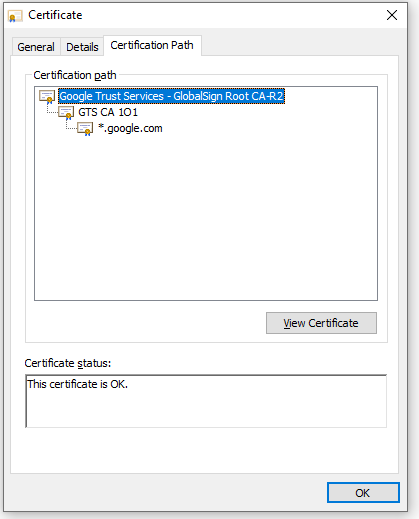Select the *.google.com certificate icon

pyautogui.click(x=85, y=129)
